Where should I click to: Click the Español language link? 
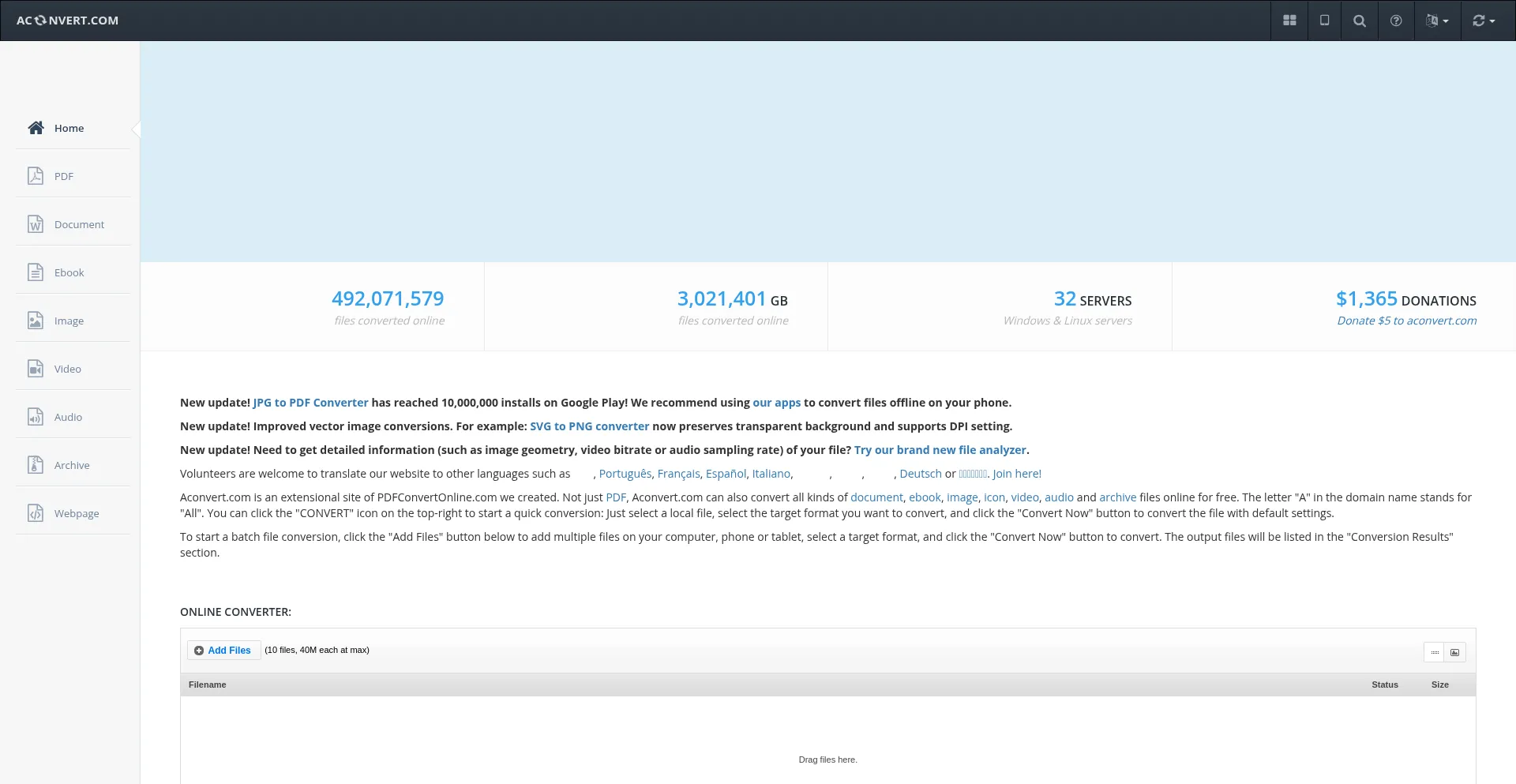pyautogui.click(x=726, y=474)
